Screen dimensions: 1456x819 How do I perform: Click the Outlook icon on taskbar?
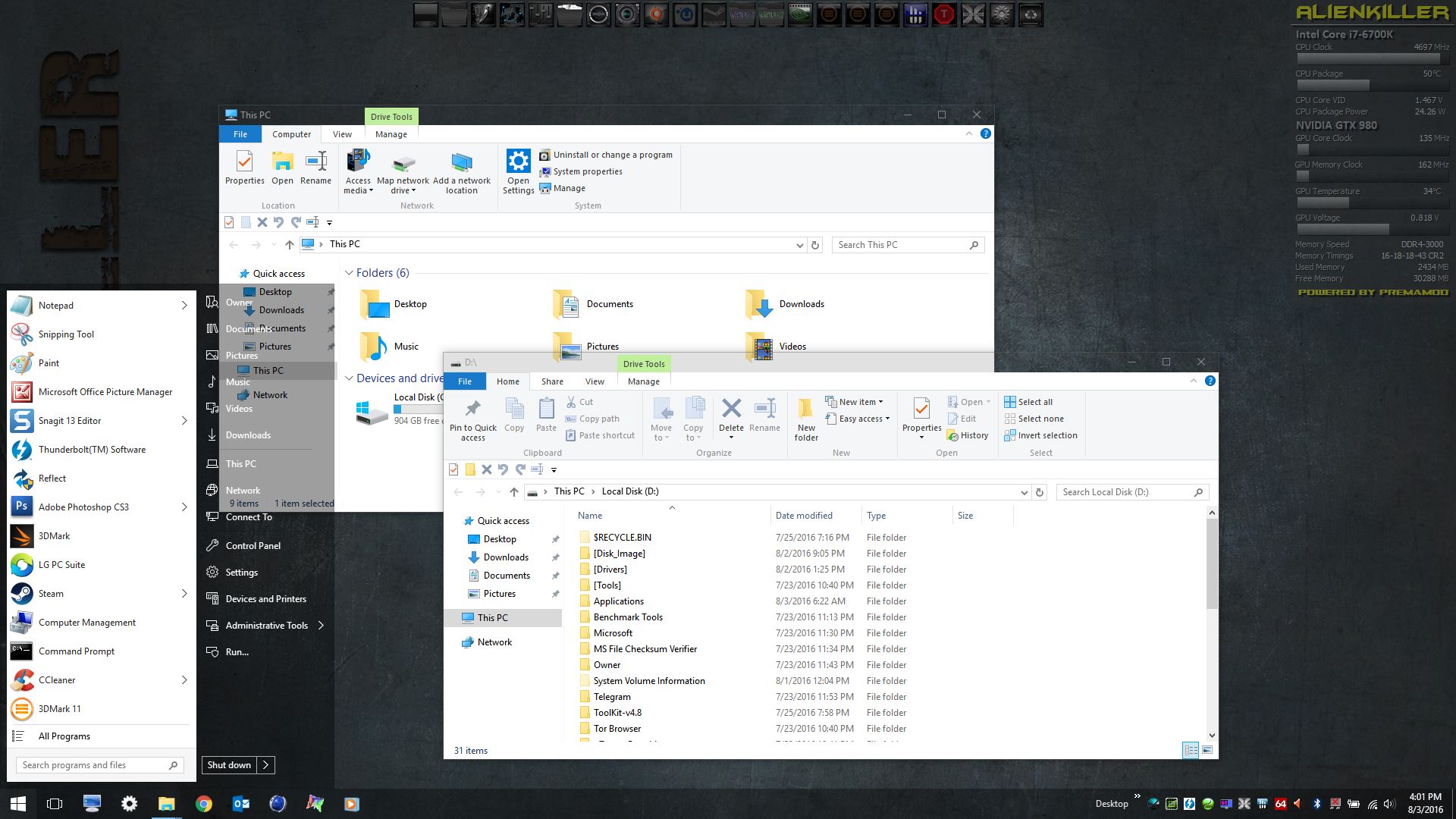coord(240,804)
